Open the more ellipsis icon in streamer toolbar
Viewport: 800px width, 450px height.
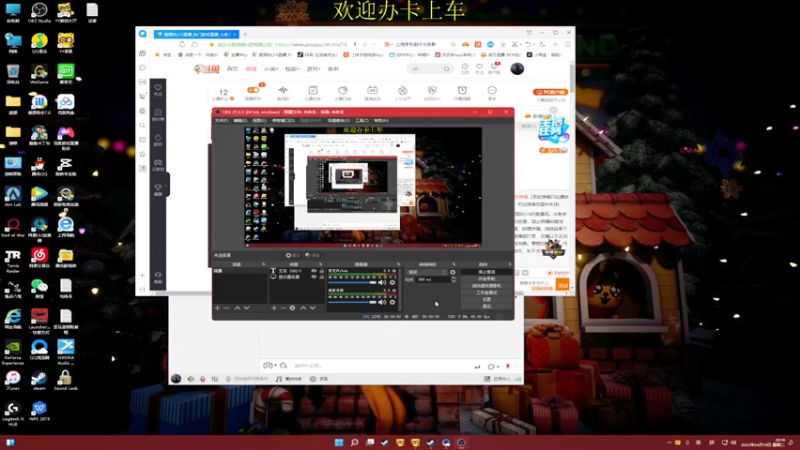(492, 92)
